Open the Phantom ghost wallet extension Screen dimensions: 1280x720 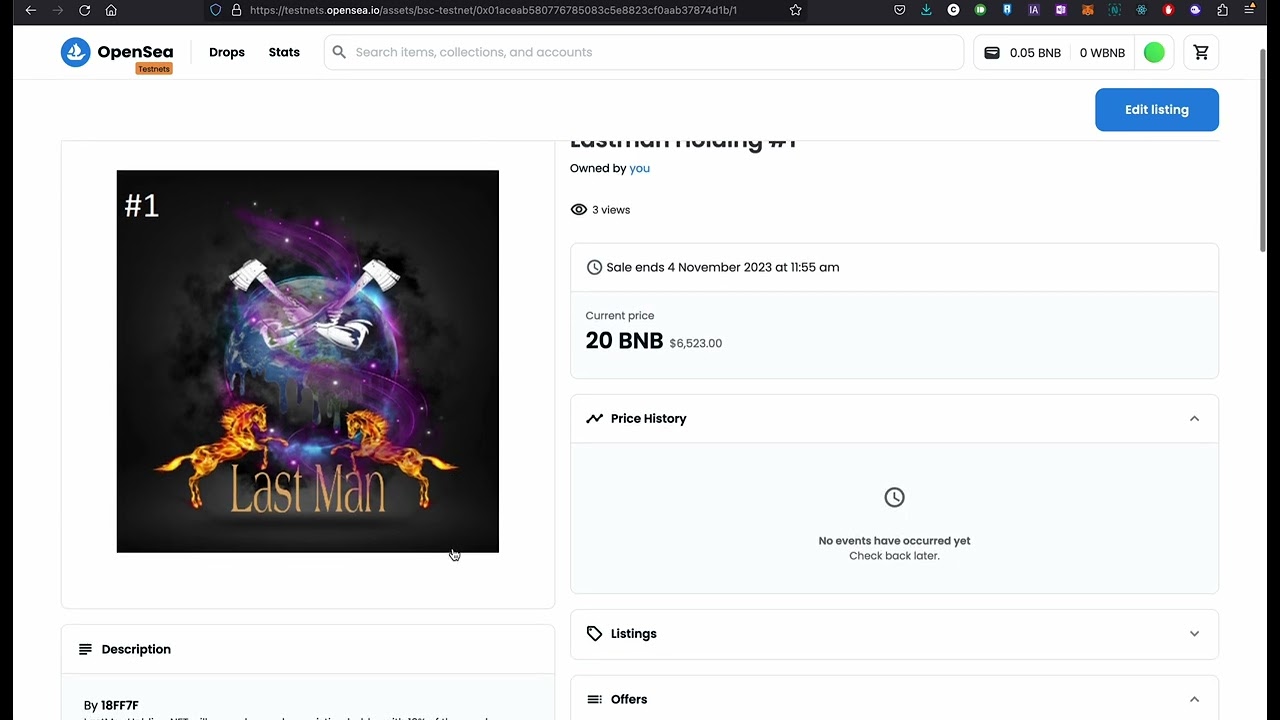tap(1195, 10)
